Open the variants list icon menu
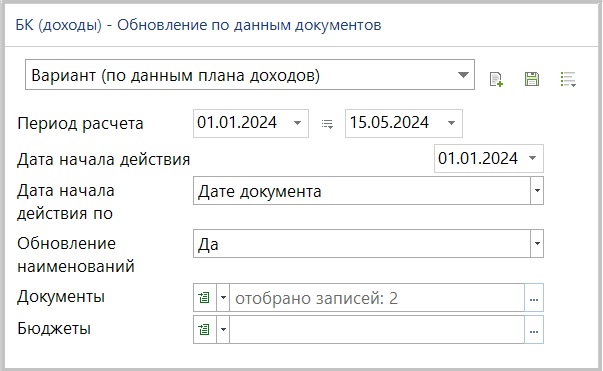 pyautogui.click(x=568, y=79)
